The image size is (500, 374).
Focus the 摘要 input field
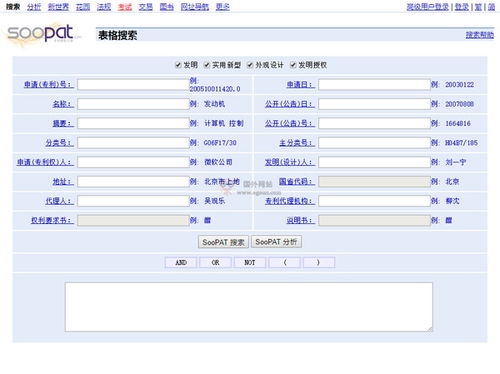(x=133, y=123)
